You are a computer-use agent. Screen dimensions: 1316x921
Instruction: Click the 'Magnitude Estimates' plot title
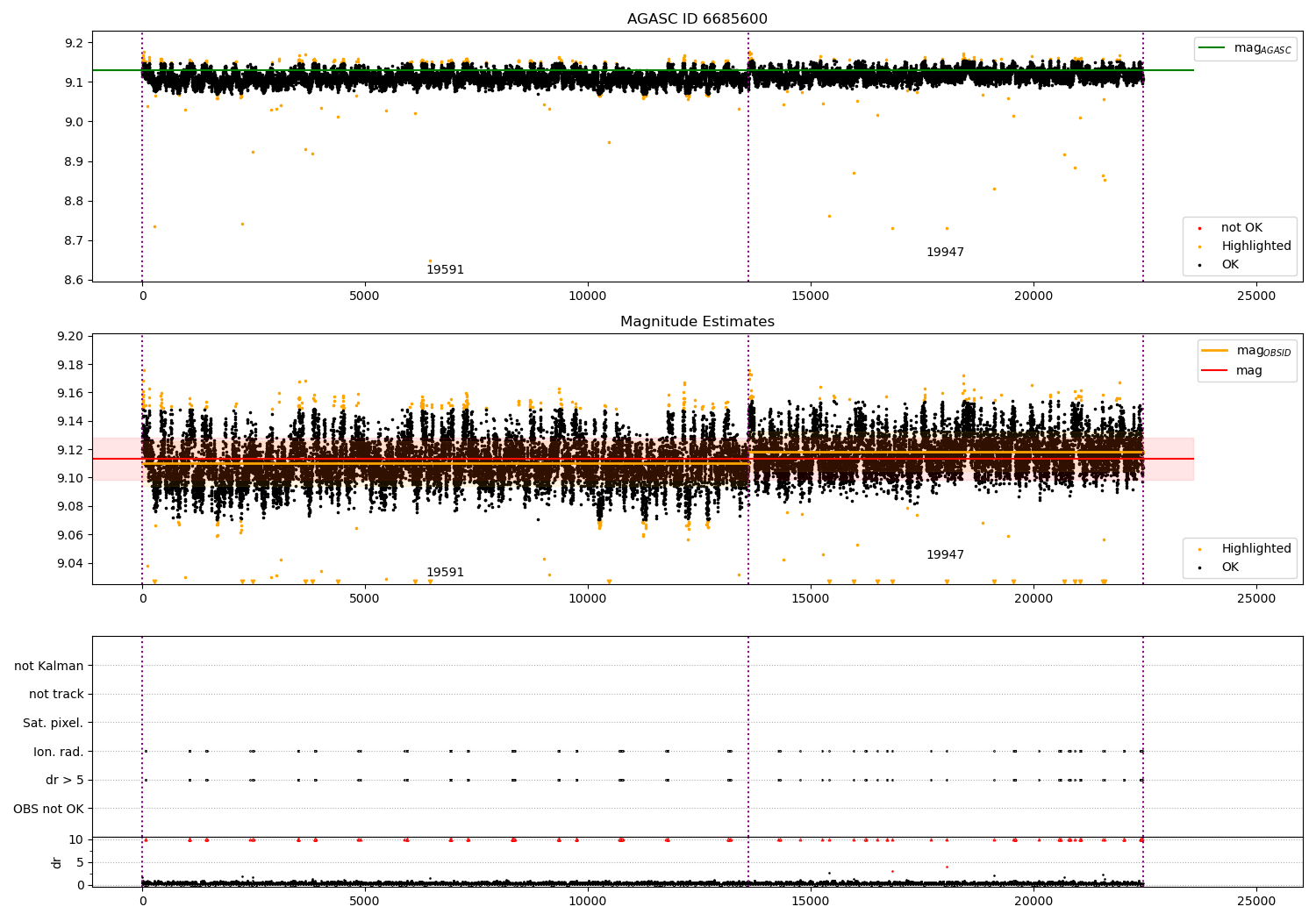pos(697,322)
